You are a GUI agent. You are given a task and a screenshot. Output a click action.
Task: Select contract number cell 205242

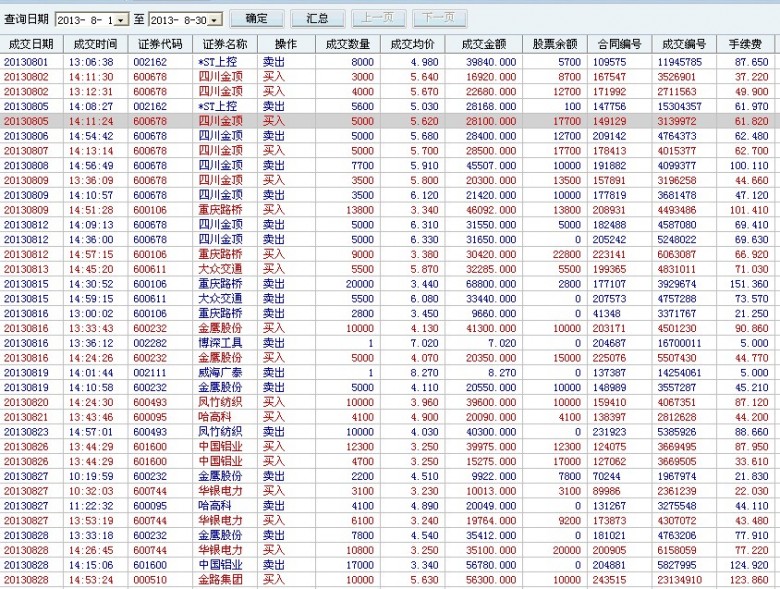coord(609,240)
